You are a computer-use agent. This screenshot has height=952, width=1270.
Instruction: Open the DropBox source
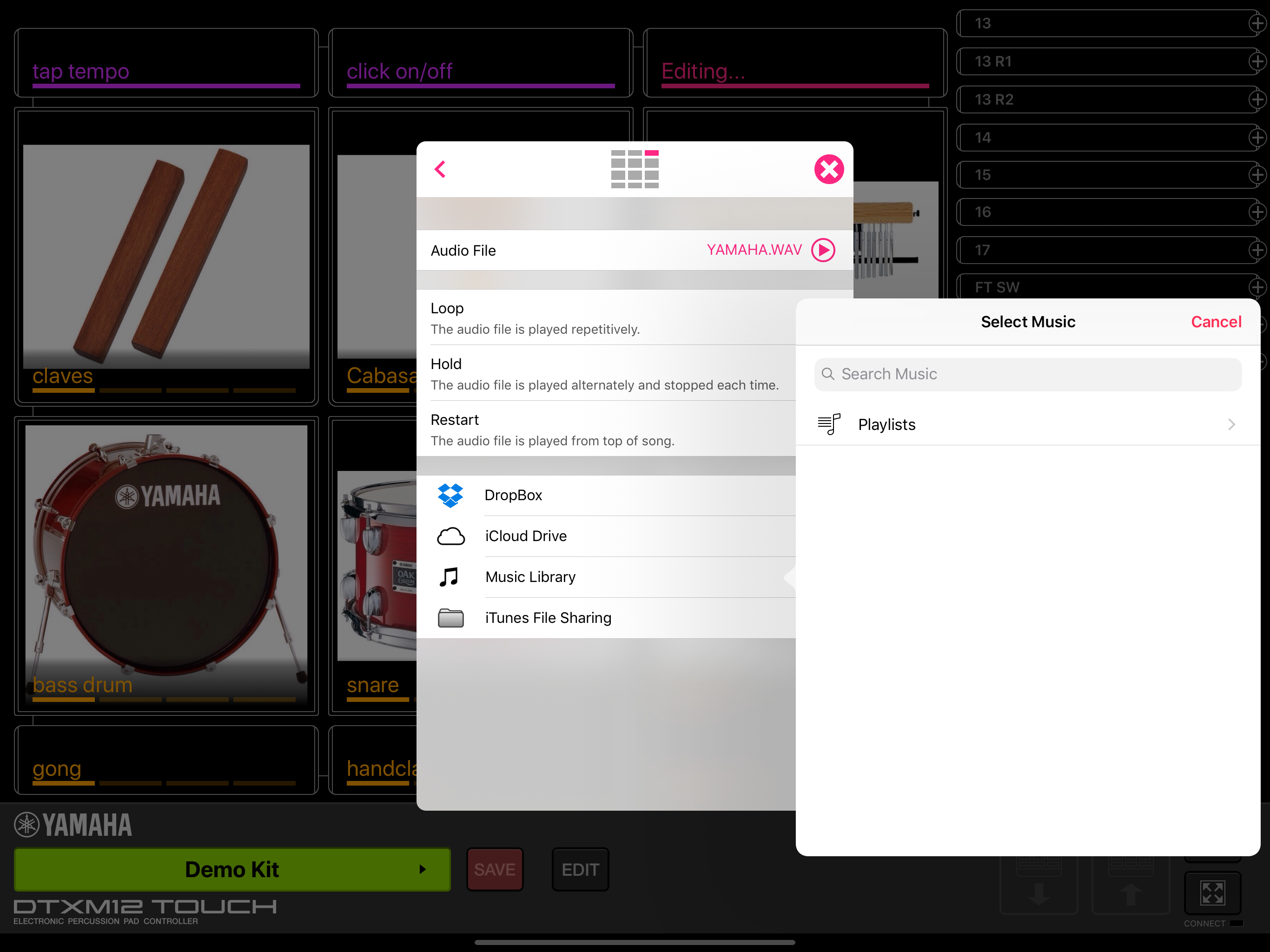pyautogui.click(x=606, y=495)
